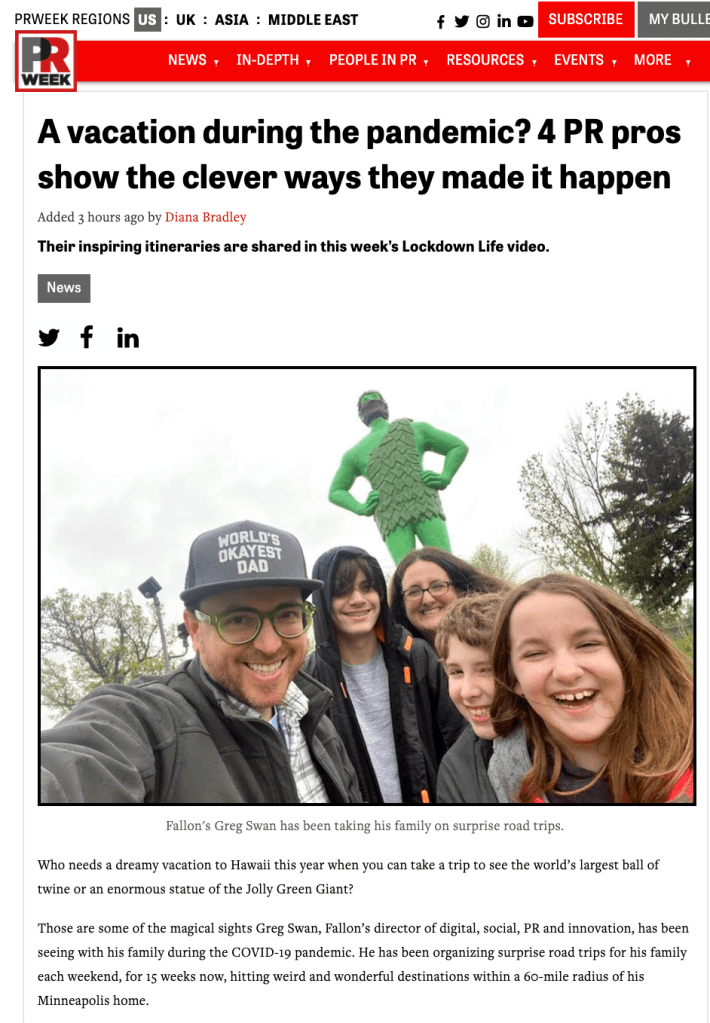Click the family selfie article image
710x1023 pixels.
367,586
